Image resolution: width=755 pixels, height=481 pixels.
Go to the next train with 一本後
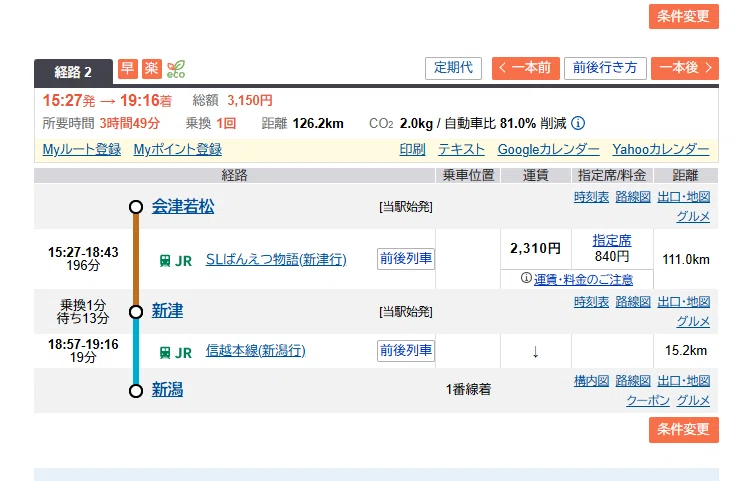point(685,68)
